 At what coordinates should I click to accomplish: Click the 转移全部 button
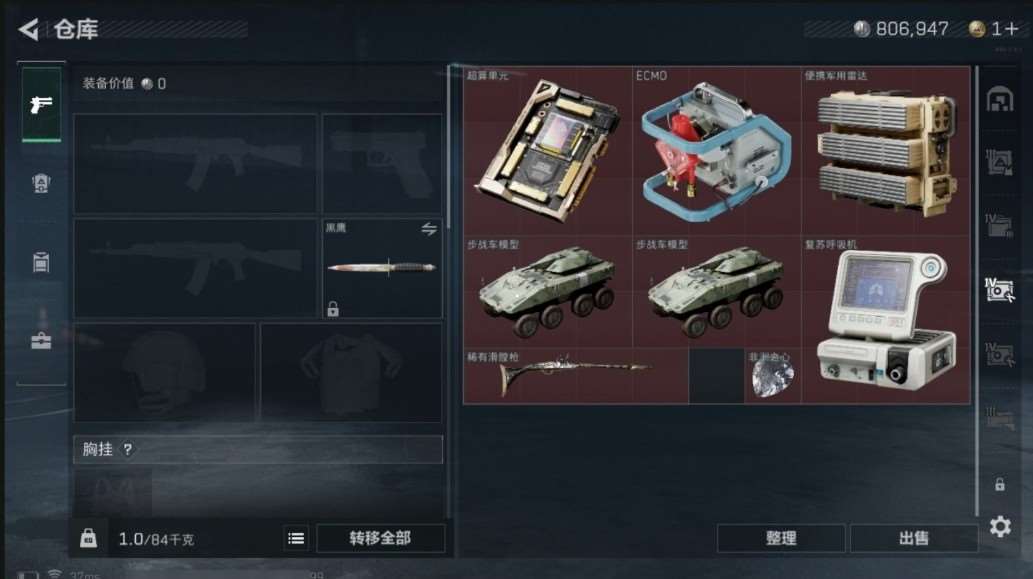click(381, 538)
